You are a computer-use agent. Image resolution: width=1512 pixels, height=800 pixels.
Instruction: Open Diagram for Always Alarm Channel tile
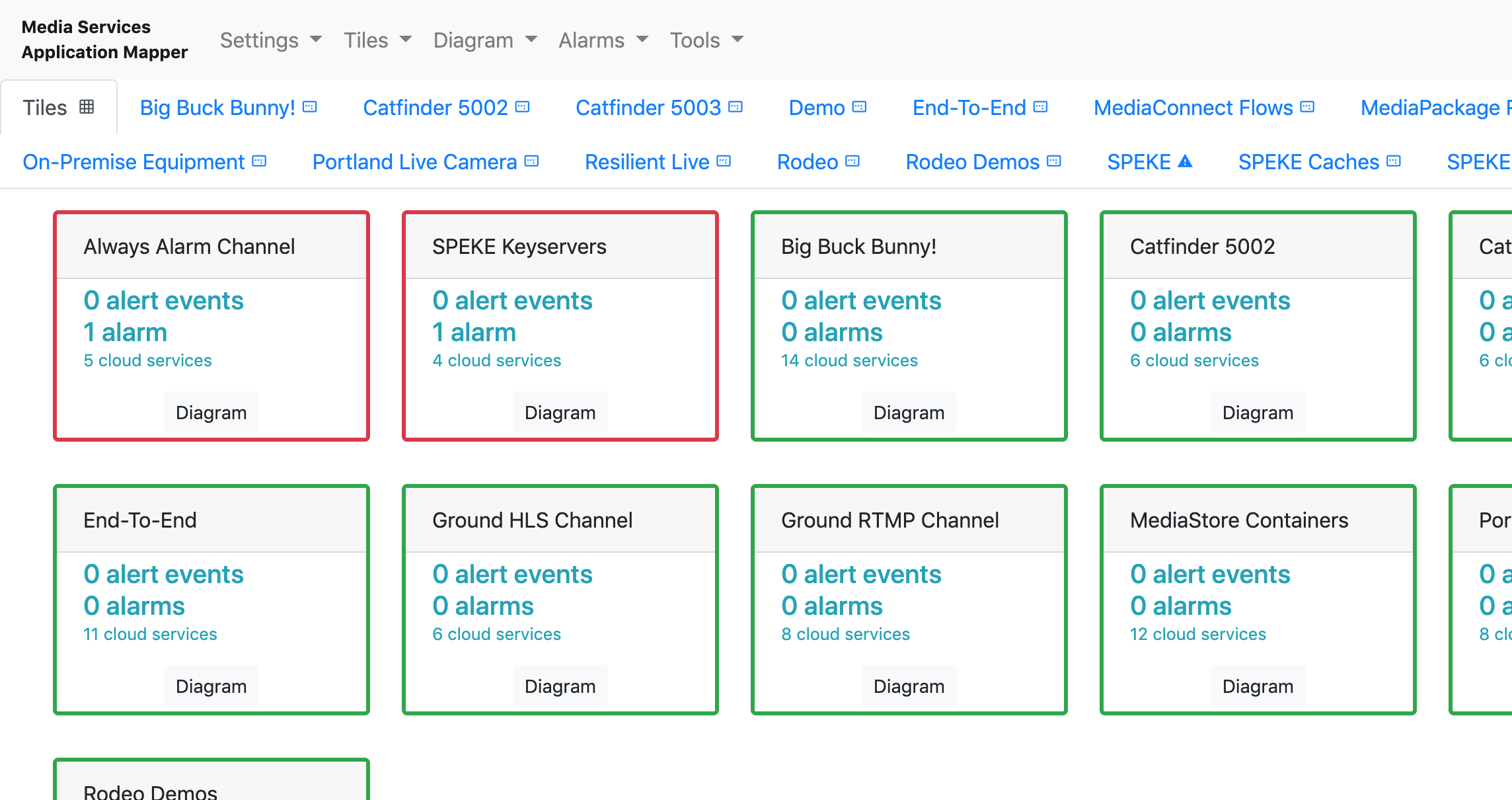tap(211, 413)
